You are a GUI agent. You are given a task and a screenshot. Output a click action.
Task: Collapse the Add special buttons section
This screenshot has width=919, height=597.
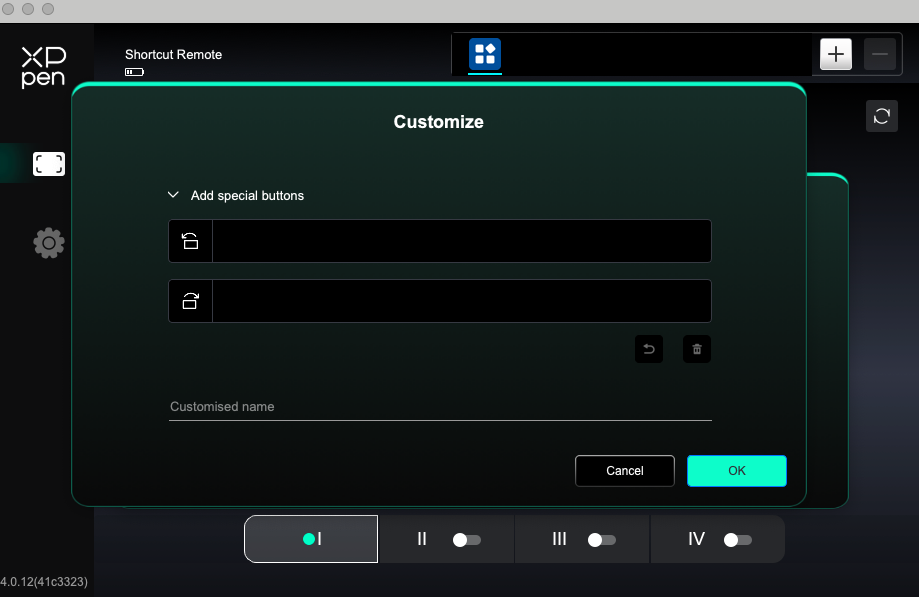point(173,195)
